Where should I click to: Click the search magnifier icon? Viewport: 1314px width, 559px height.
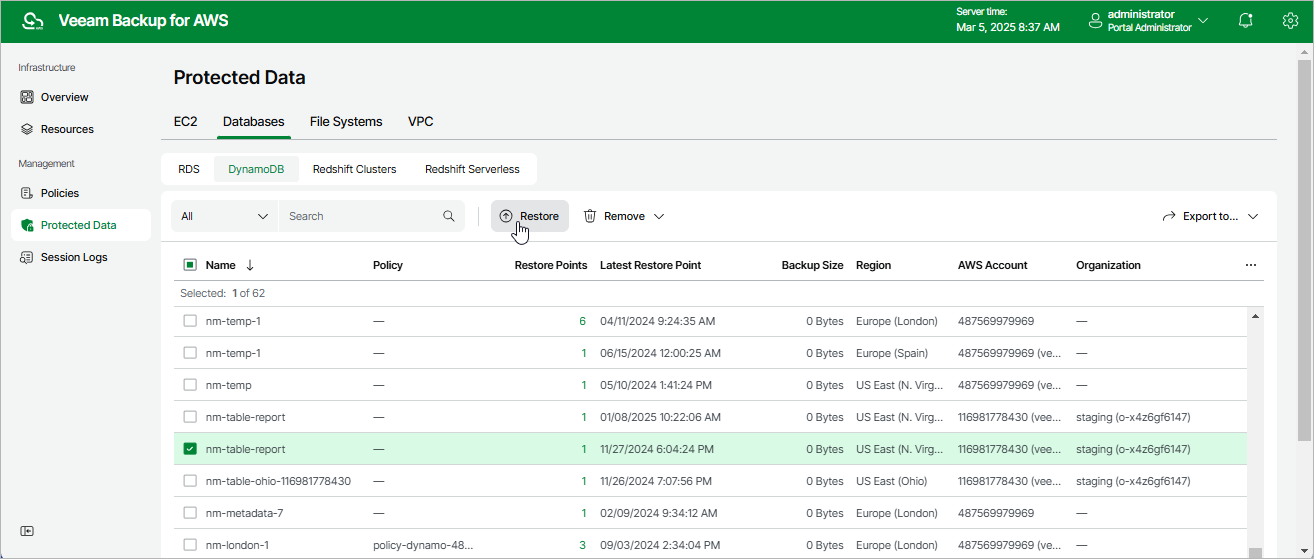(x=449, y=216)
